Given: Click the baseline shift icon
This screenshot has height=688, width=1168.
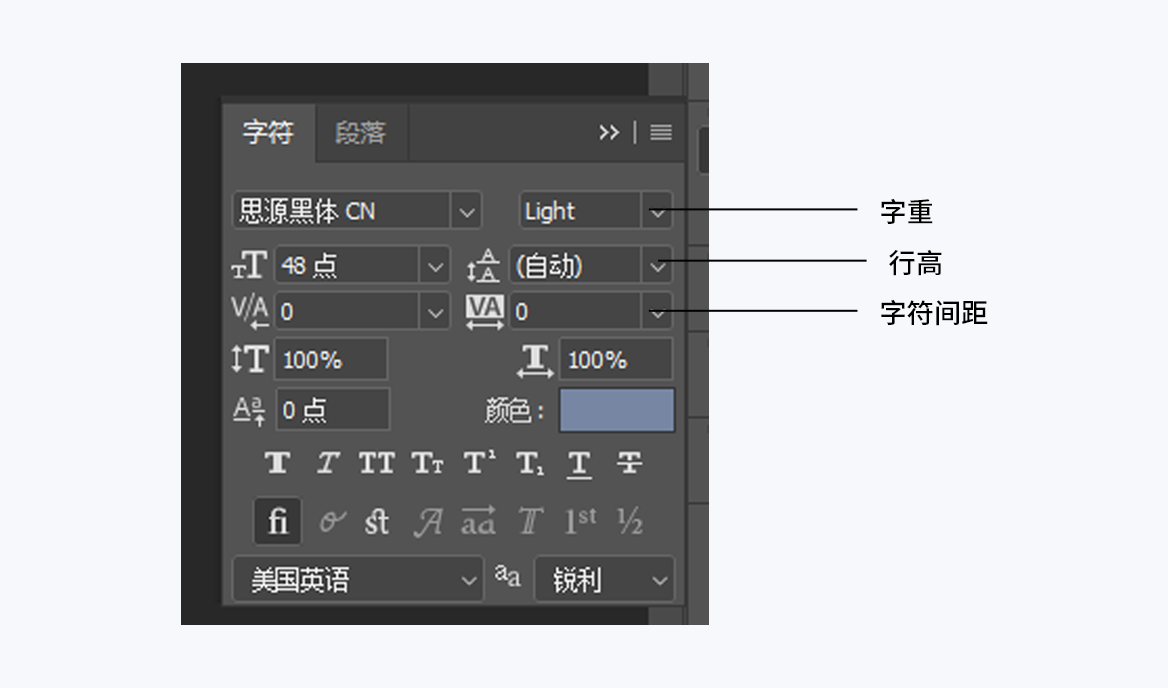Looking at the screenshot, I should click(249, 410).
